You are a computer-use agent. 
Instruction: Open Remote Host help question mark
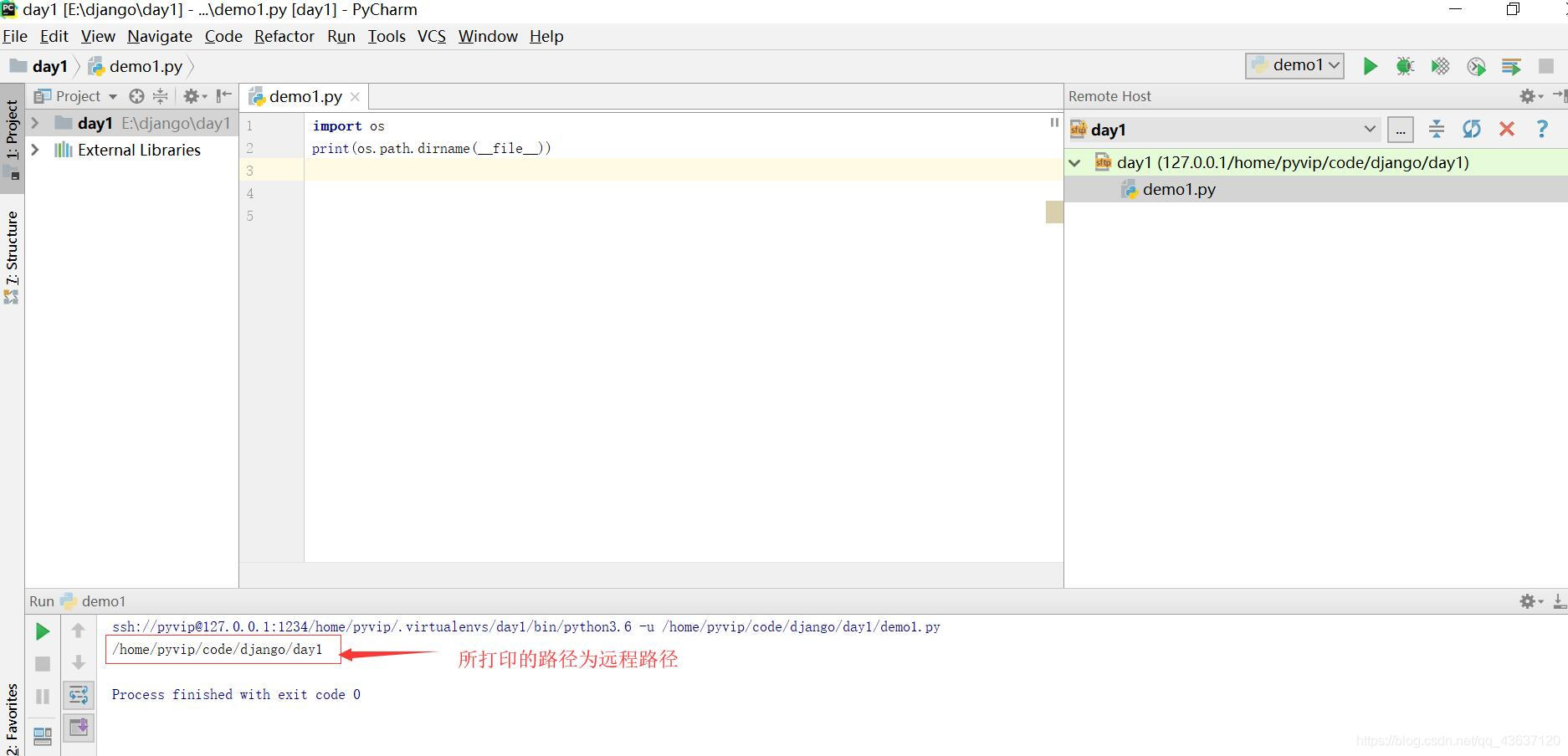point(1542,129)
